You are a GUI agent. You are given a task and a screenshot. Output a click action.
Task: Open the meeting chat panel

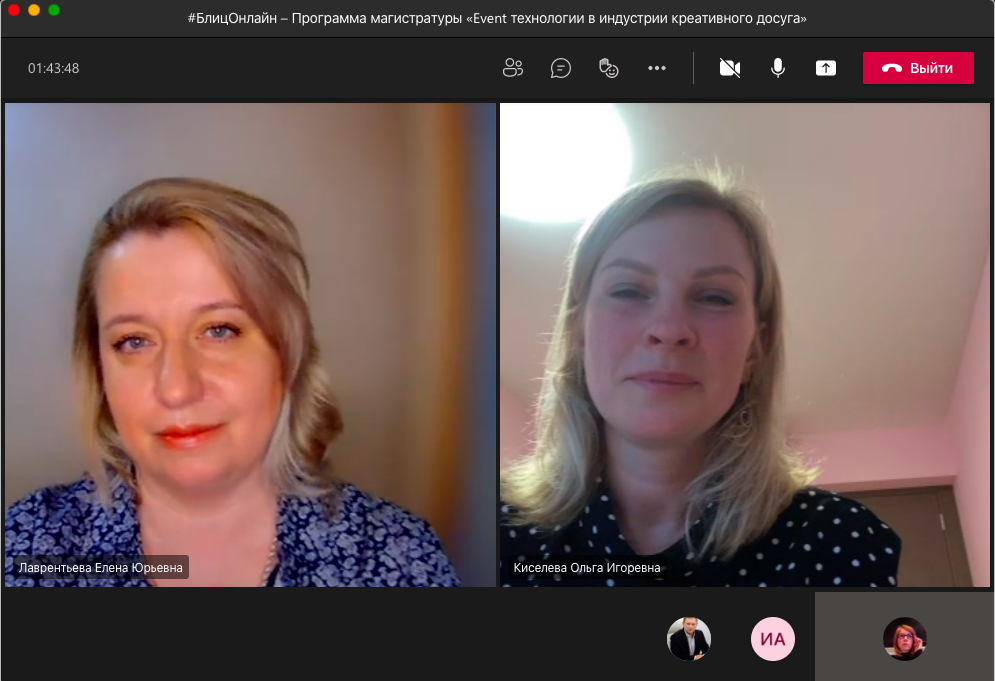coord(561,68)
